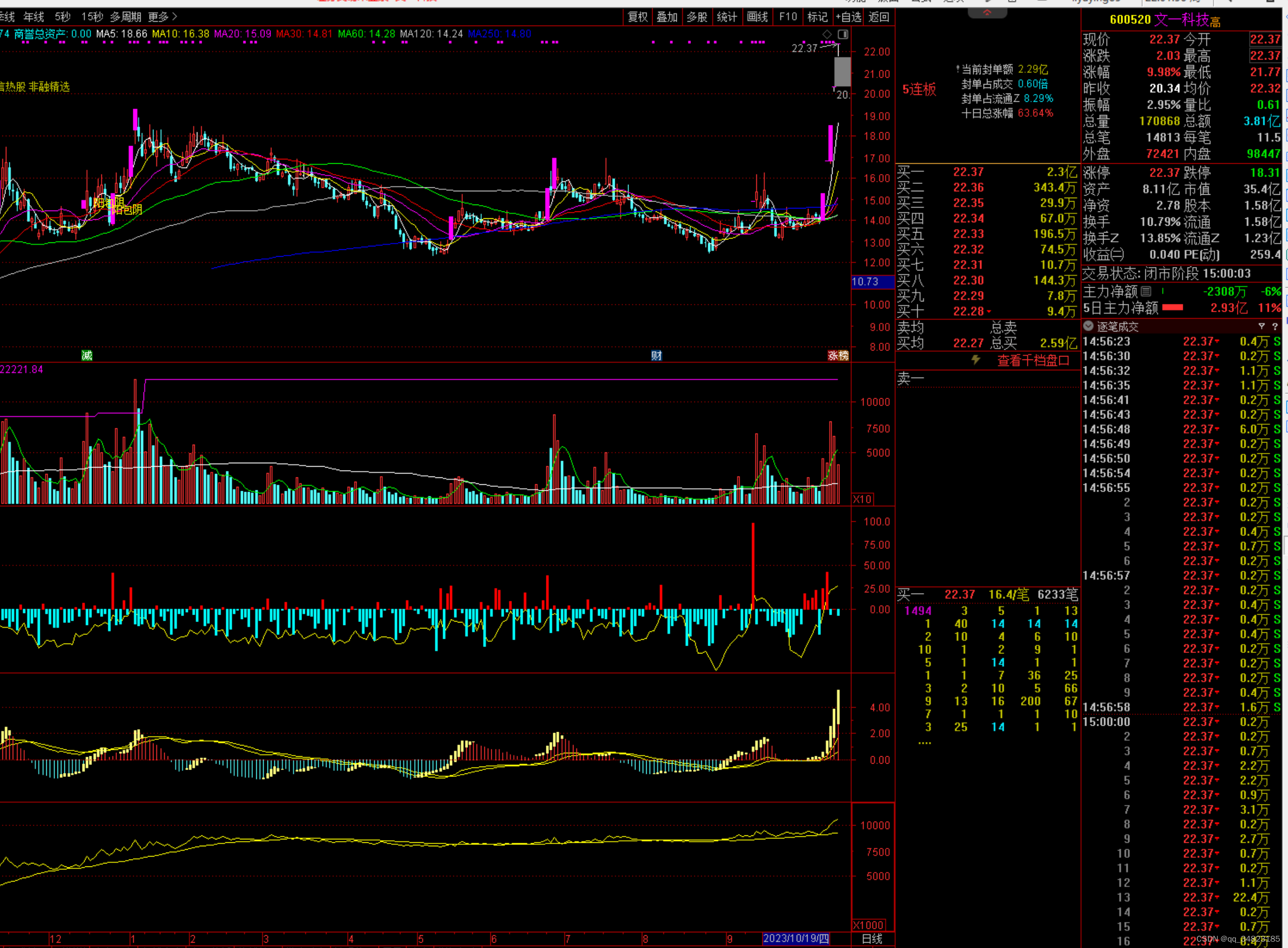Click the lightning bolt icon beside 查看千档盘口
Viewport: 1288px width, 948px height.
tap(976, 360)
